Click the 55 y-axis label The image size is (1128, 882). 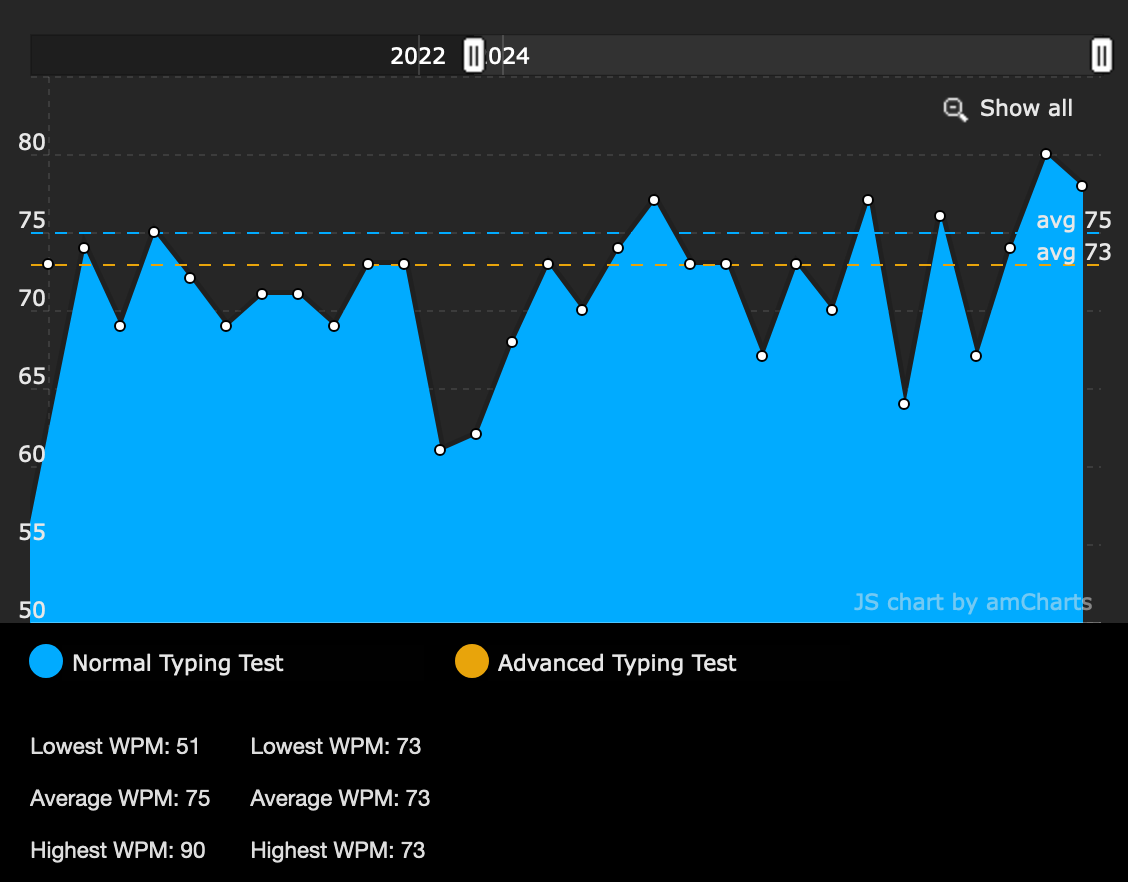(32, 532)
